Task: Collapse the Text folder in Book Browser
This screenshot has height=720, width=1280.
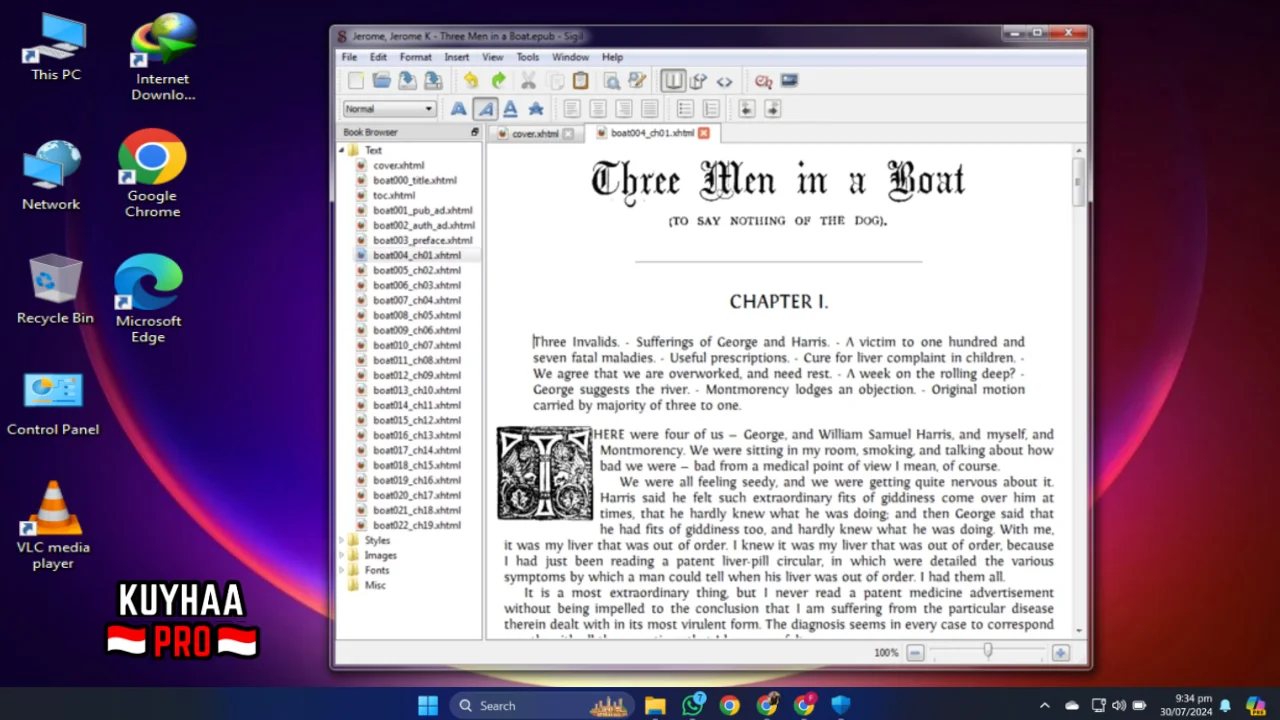Action: (x=341, y=150)
